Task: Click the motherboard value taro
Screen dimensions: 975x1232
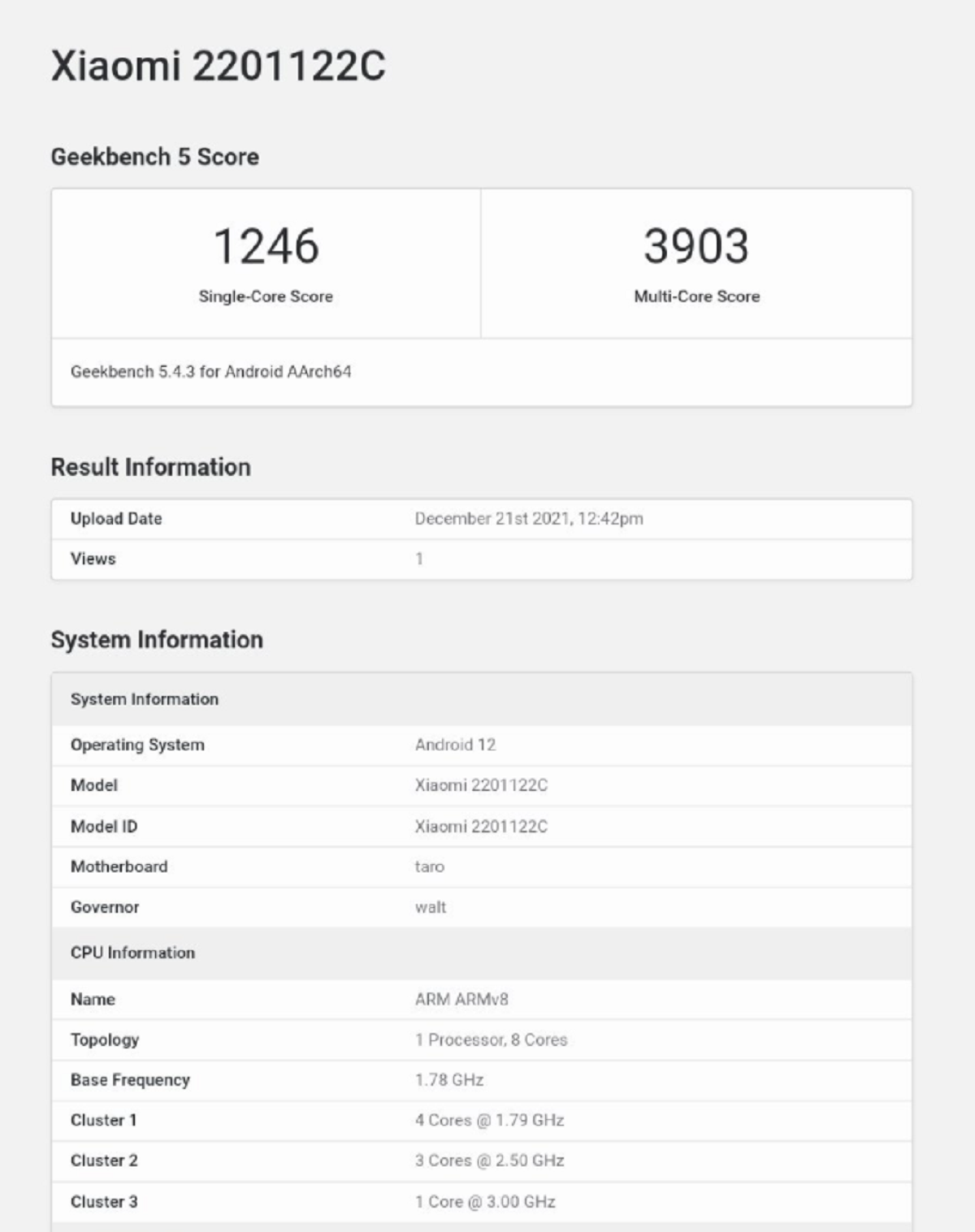Action: tap(429, 867)
